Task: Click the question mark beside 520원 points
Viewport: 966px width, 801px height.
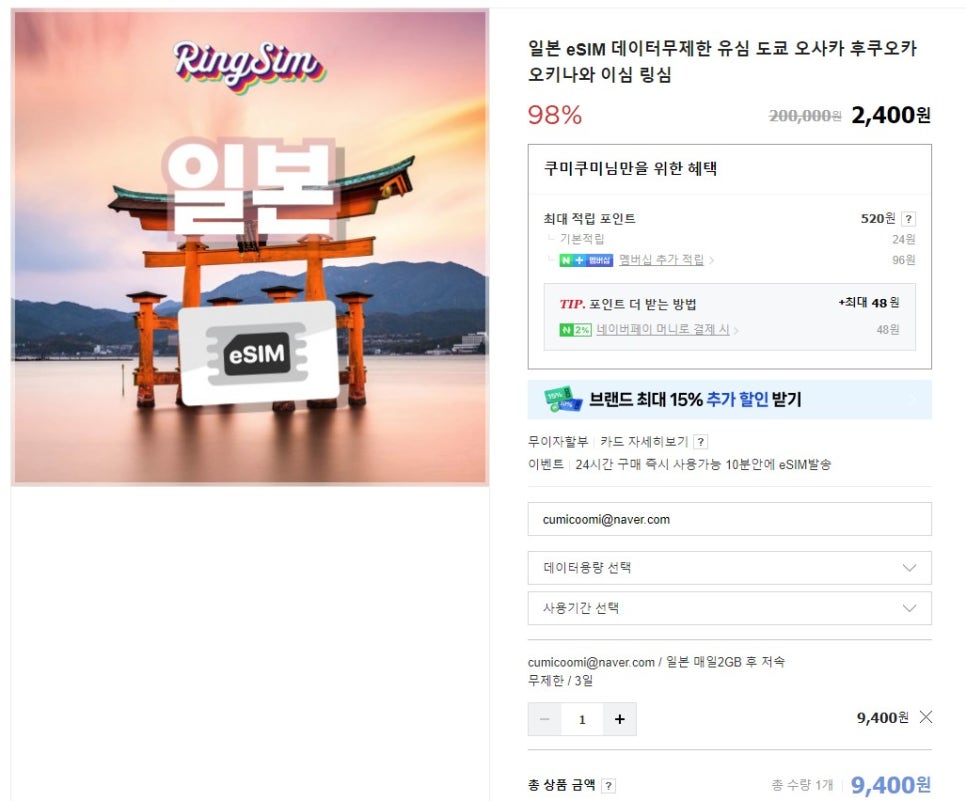Action: click(908, 219)
